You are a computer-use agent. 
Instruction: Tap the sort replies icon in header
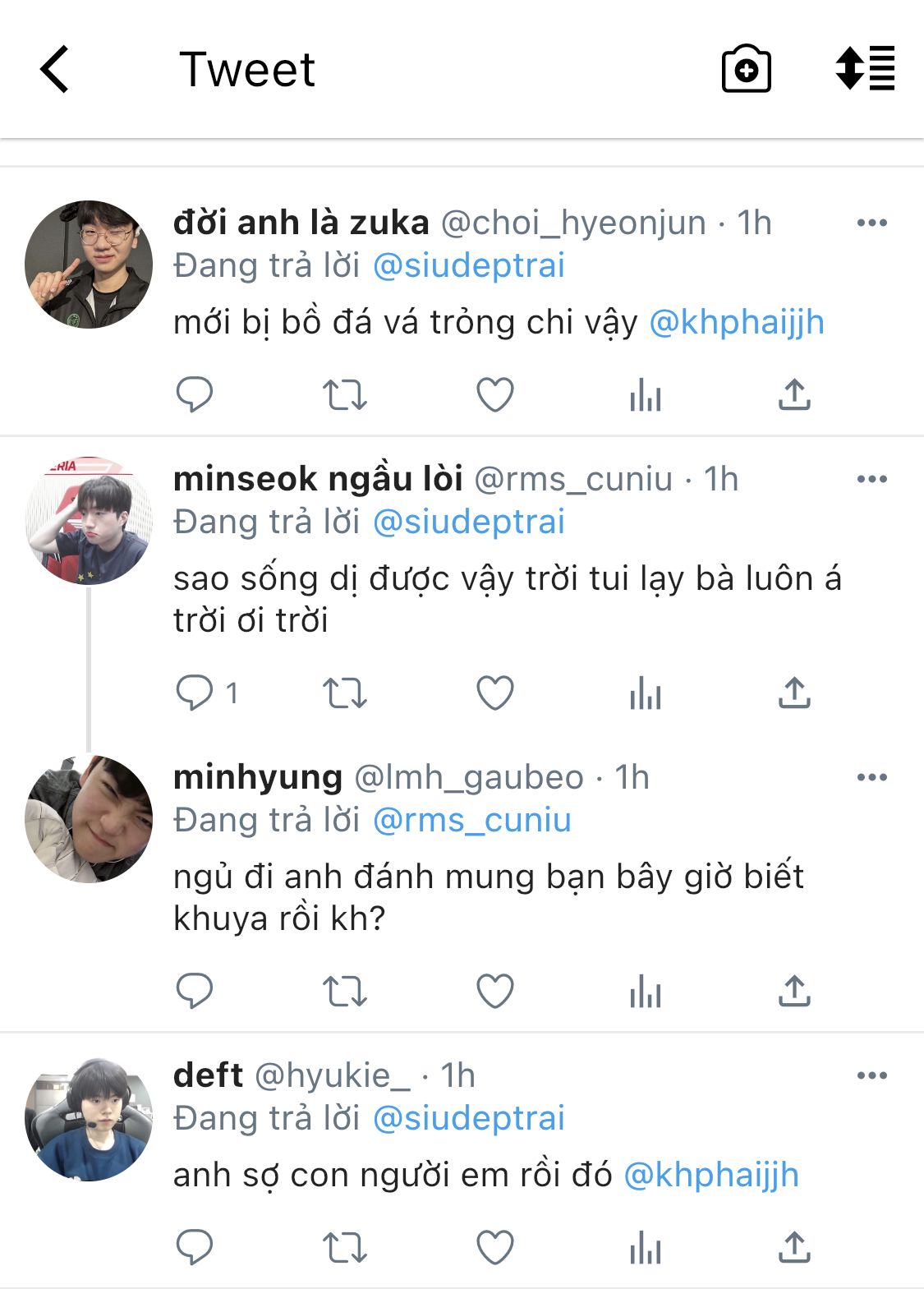tap(865, 68)
